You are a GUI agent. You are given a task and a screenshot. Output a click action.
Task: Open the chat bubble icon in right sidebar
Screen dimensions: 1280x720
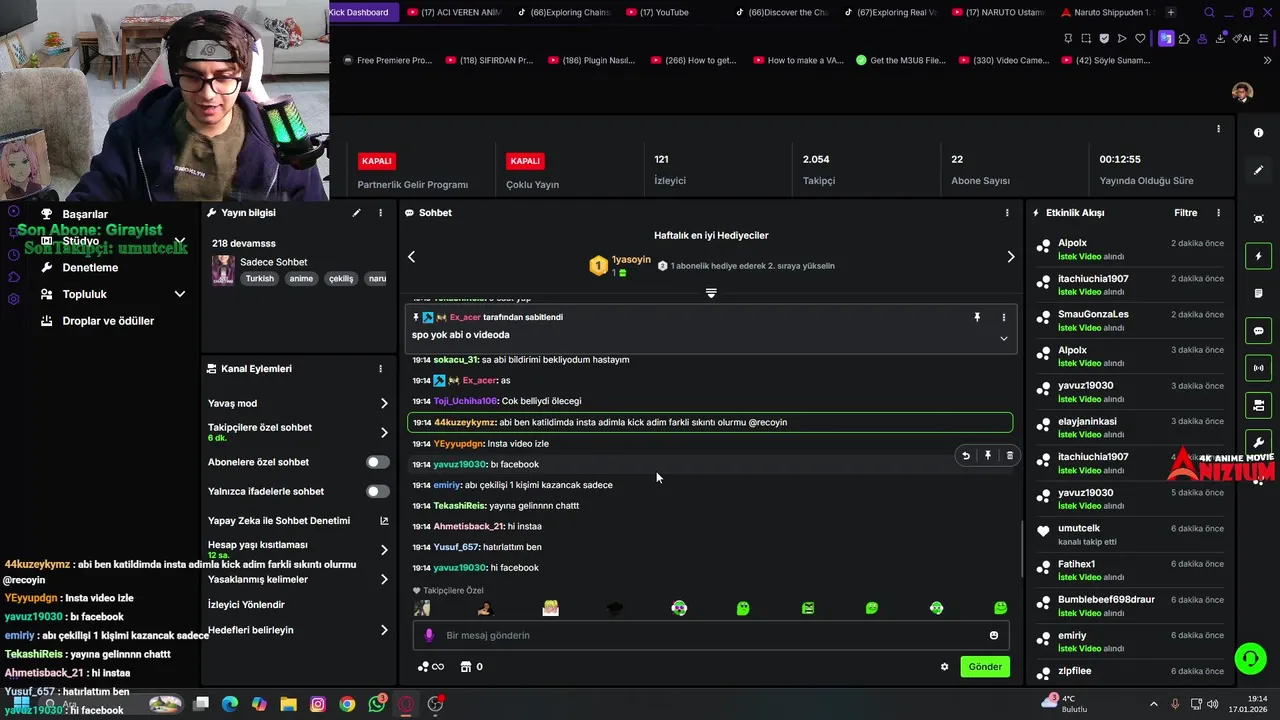[x=1258, y=331]
